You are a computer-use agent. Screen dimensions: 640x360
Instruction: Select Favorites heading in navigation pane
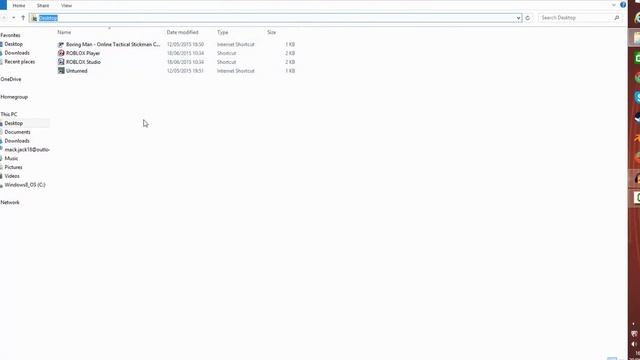pos(10,36)
